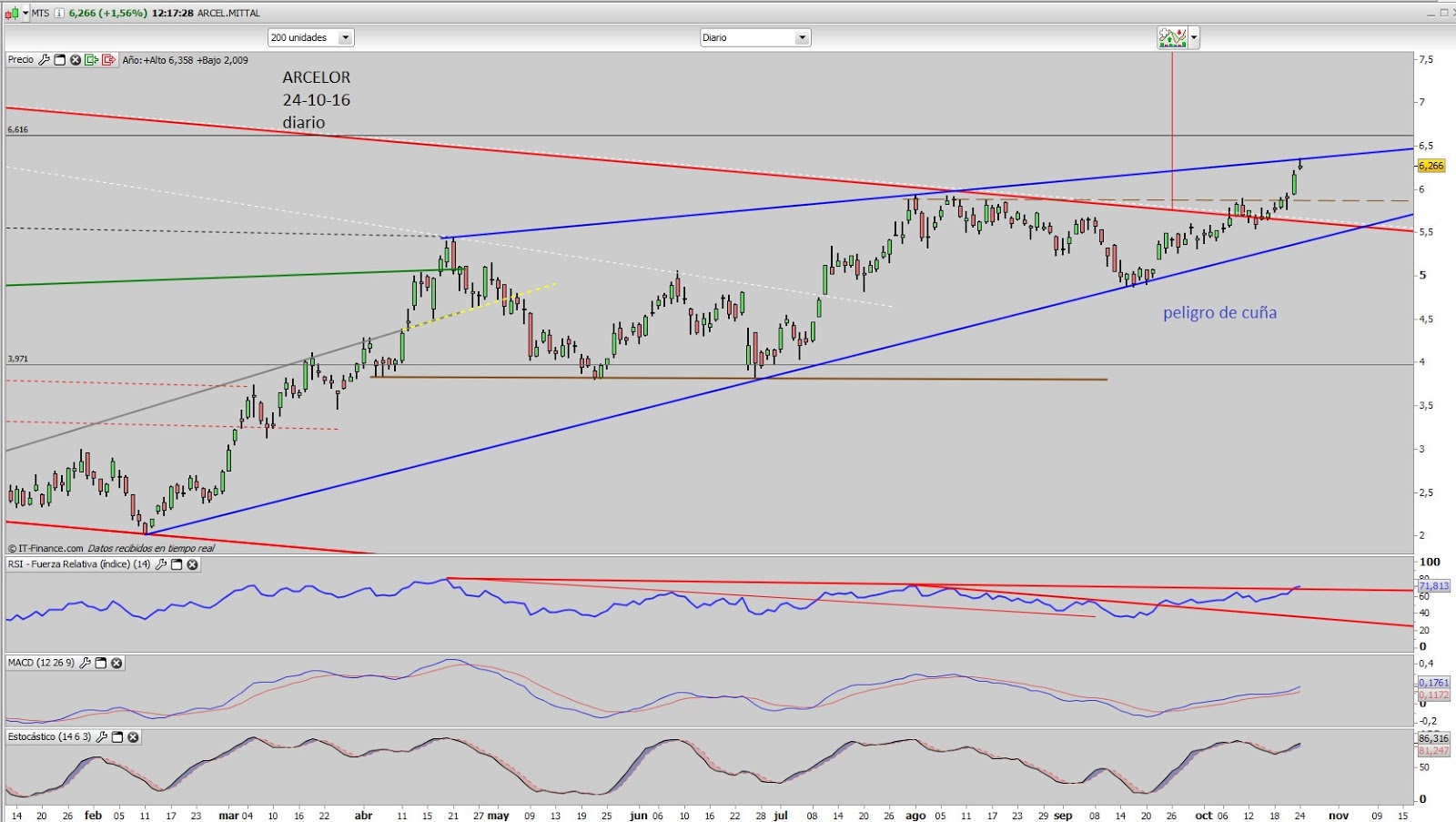Maximize the Estocástico panel
The height and width of the screenshot is (822, 1456).
117,736
